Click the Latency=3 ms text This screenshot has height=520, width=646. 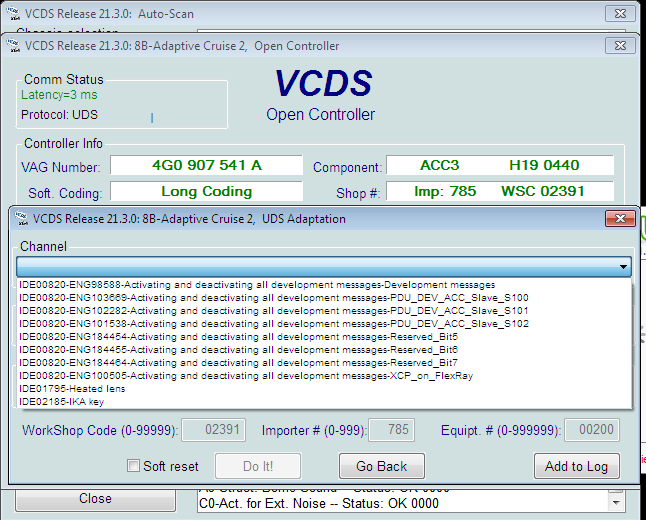coord(59,95)
